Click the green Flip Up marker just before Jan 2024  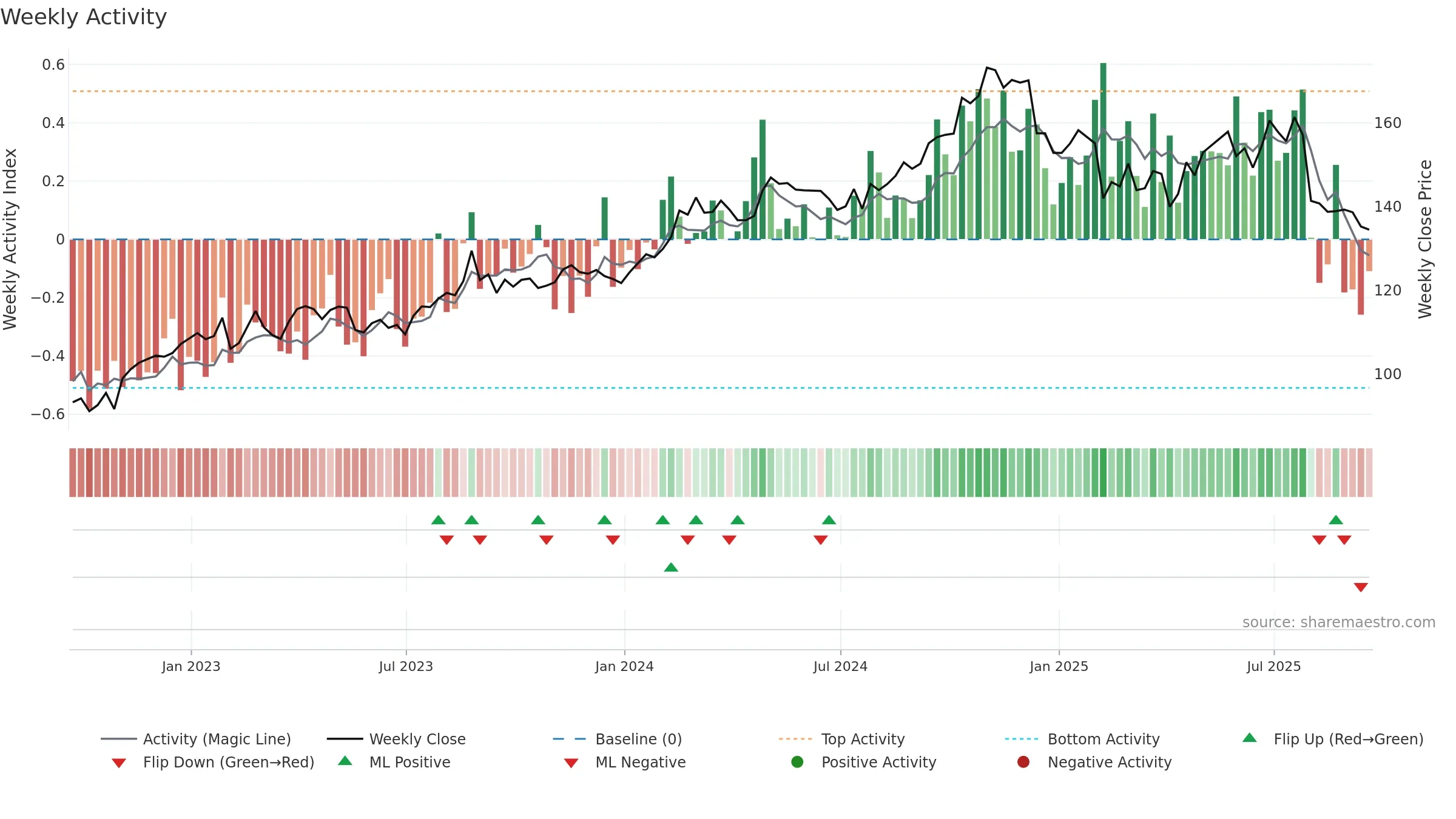click(604, 520)
